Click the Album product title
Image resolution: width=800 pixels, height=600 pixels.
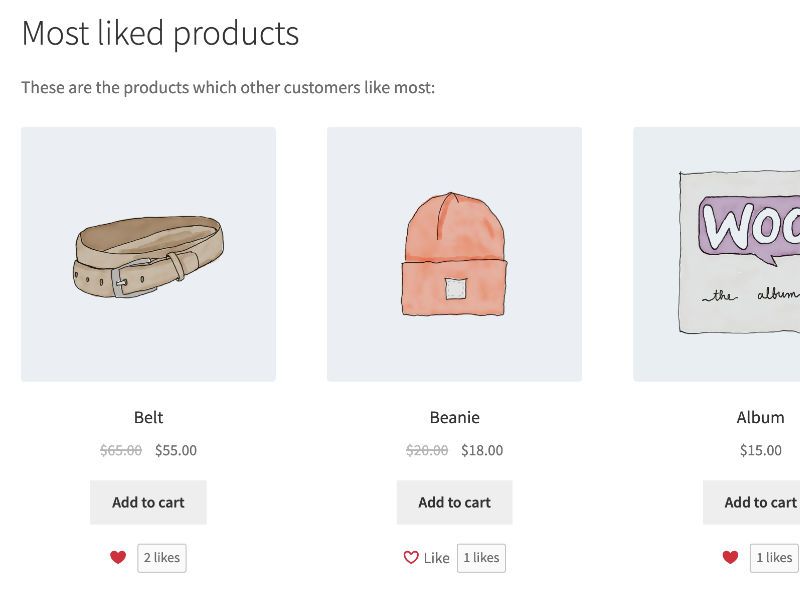761,417
